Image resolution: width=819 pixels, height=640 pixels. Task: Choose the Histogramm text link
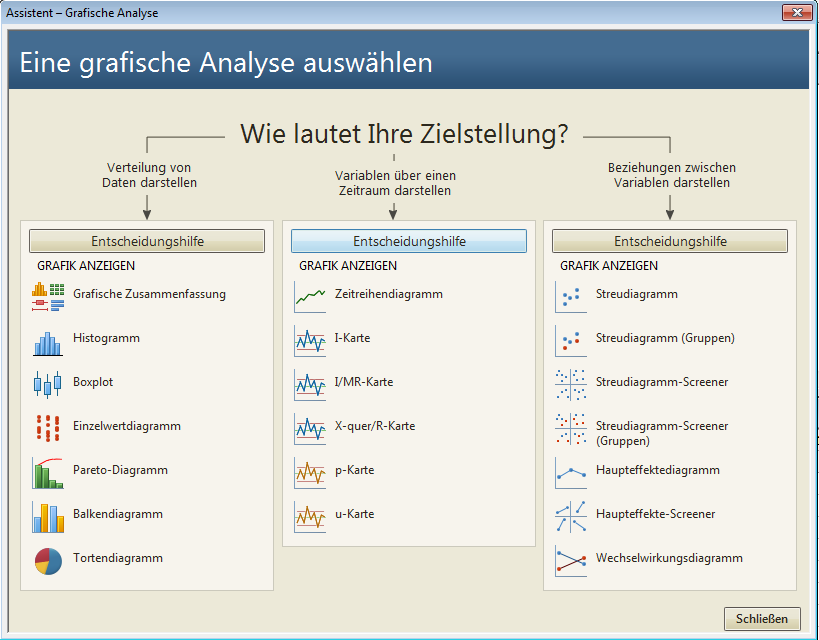click(x=107, y=338)
